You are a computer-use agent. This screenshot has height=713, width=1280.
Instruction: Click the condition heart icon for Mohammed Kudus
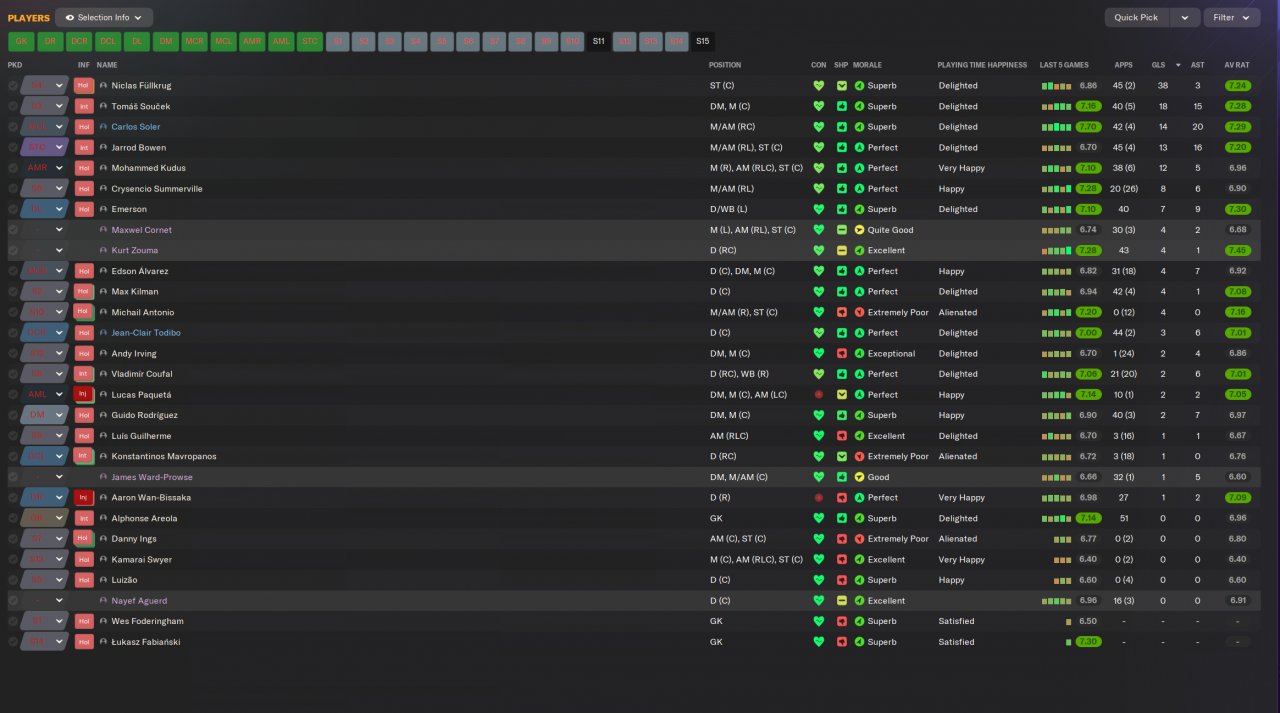(819, 168)
